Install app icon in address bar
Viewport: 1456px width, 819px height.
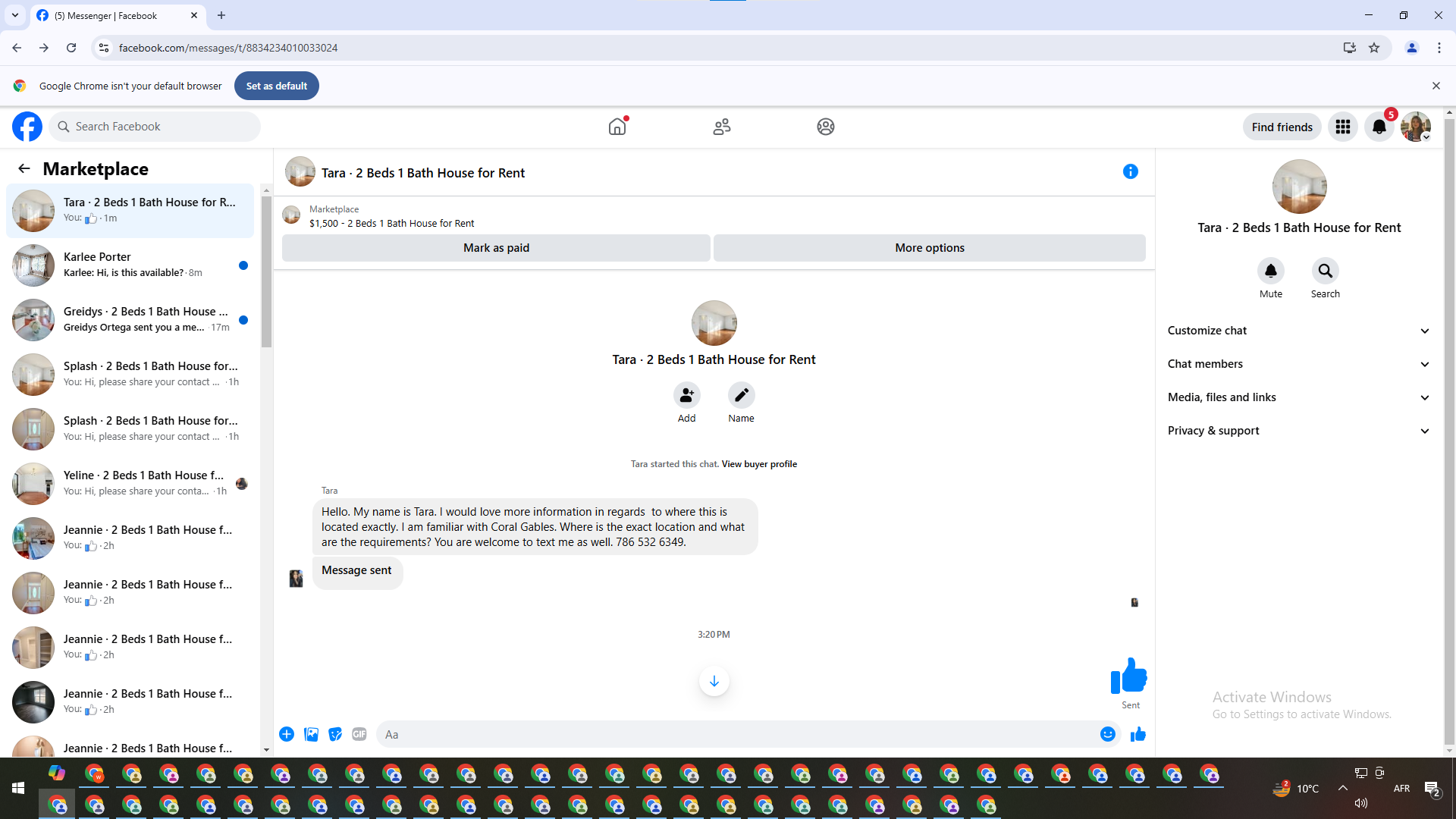tap(1350, 48)
